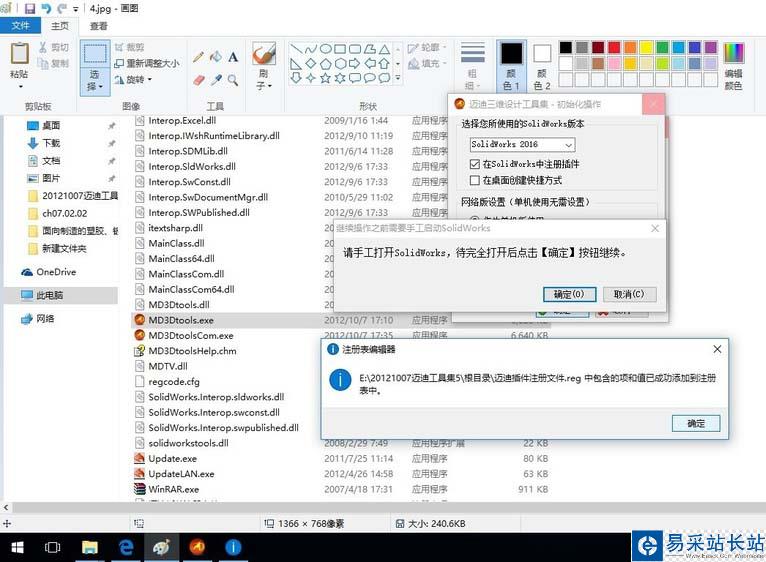Close the 注册表编辑器 dialog with X

717,349
